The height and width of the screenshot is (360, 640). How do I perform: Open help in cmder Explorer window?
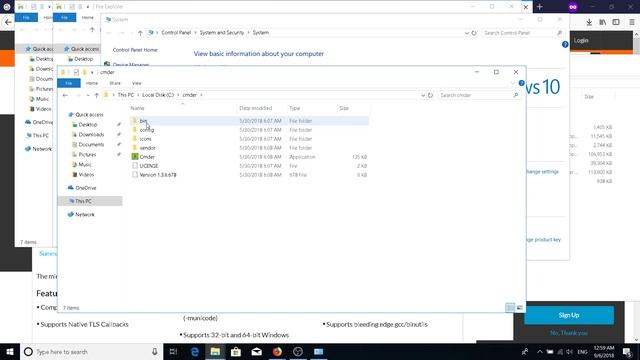521,83
